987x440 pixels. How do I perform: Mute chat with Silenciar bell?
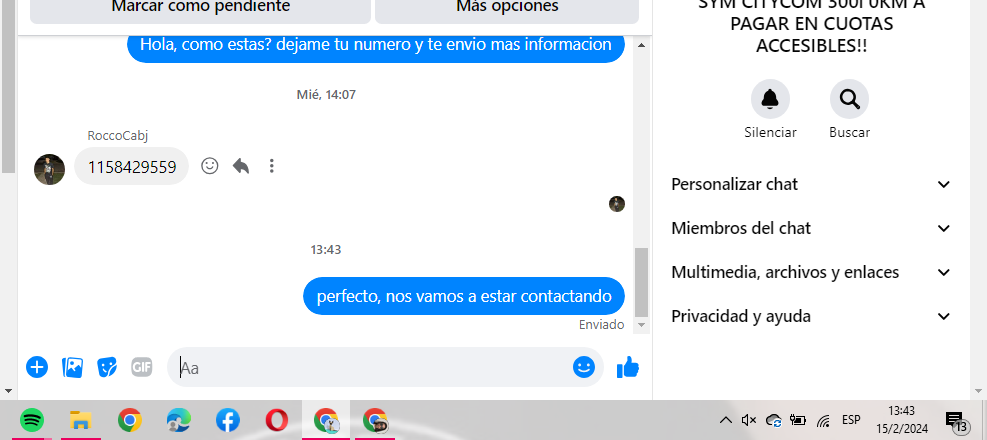tap(770, 99)
